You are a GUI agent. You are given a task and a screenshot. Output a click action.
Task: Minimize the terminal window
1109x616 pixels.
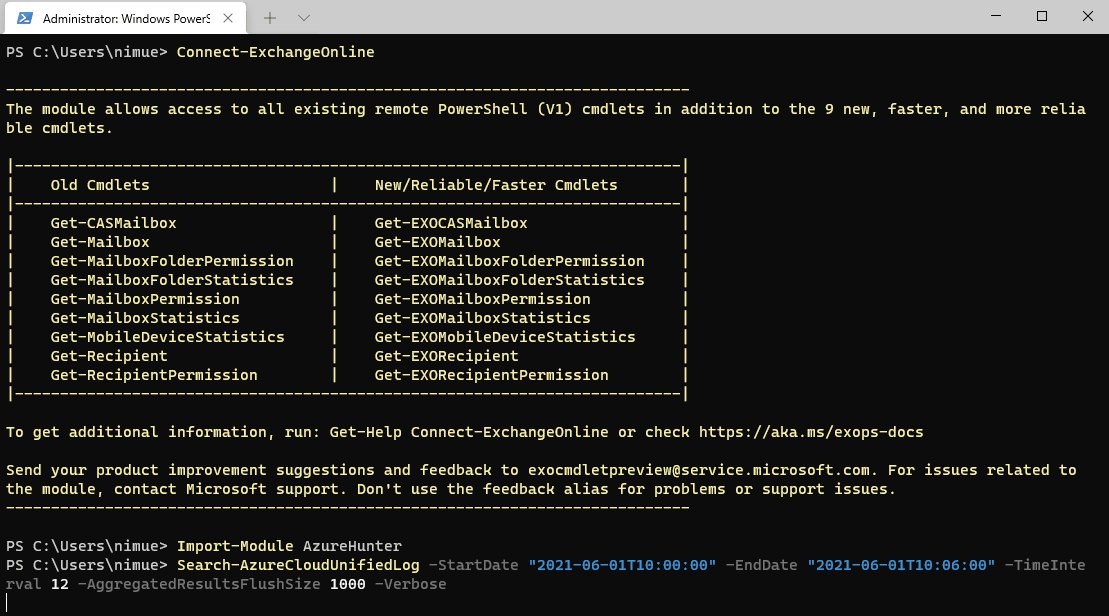[x=994, y=16]
